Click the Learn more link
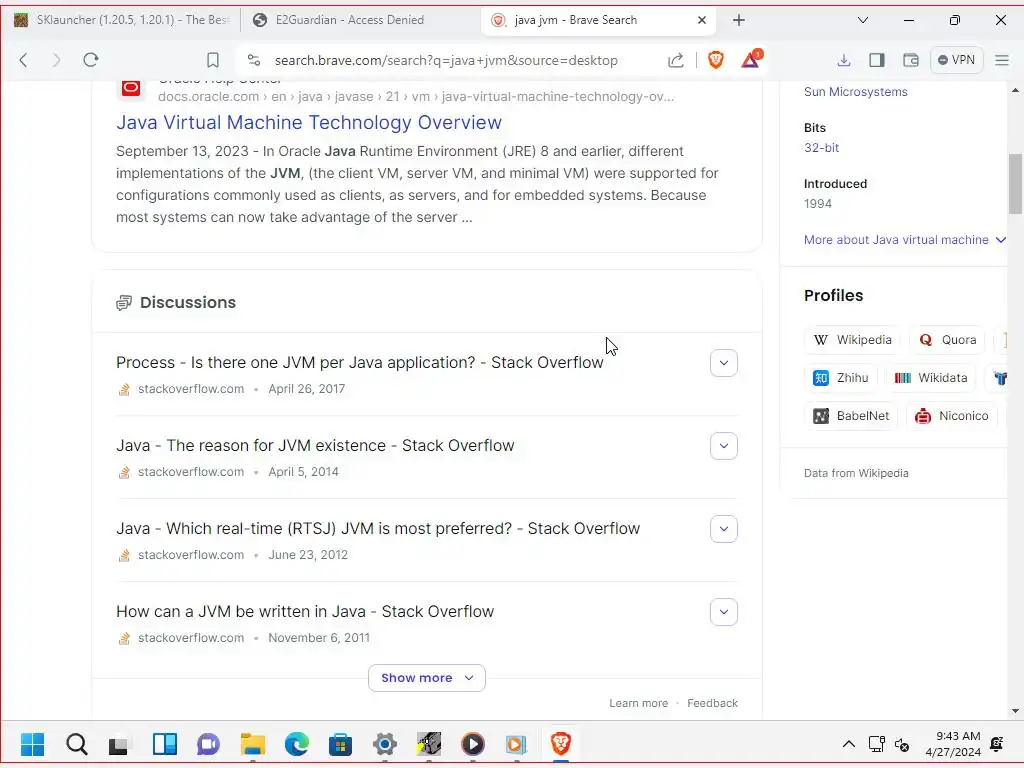This screenshot has height=768, width=1024. point(639,703)
